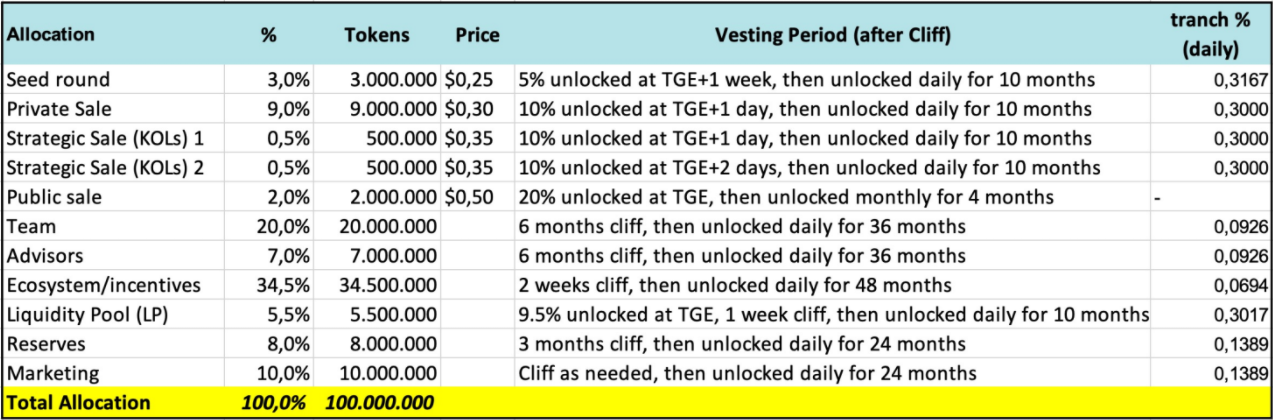Select the Public sale price $0,50 cell
The height and width of the screenshot is (420, 1273).
[471, 197]
